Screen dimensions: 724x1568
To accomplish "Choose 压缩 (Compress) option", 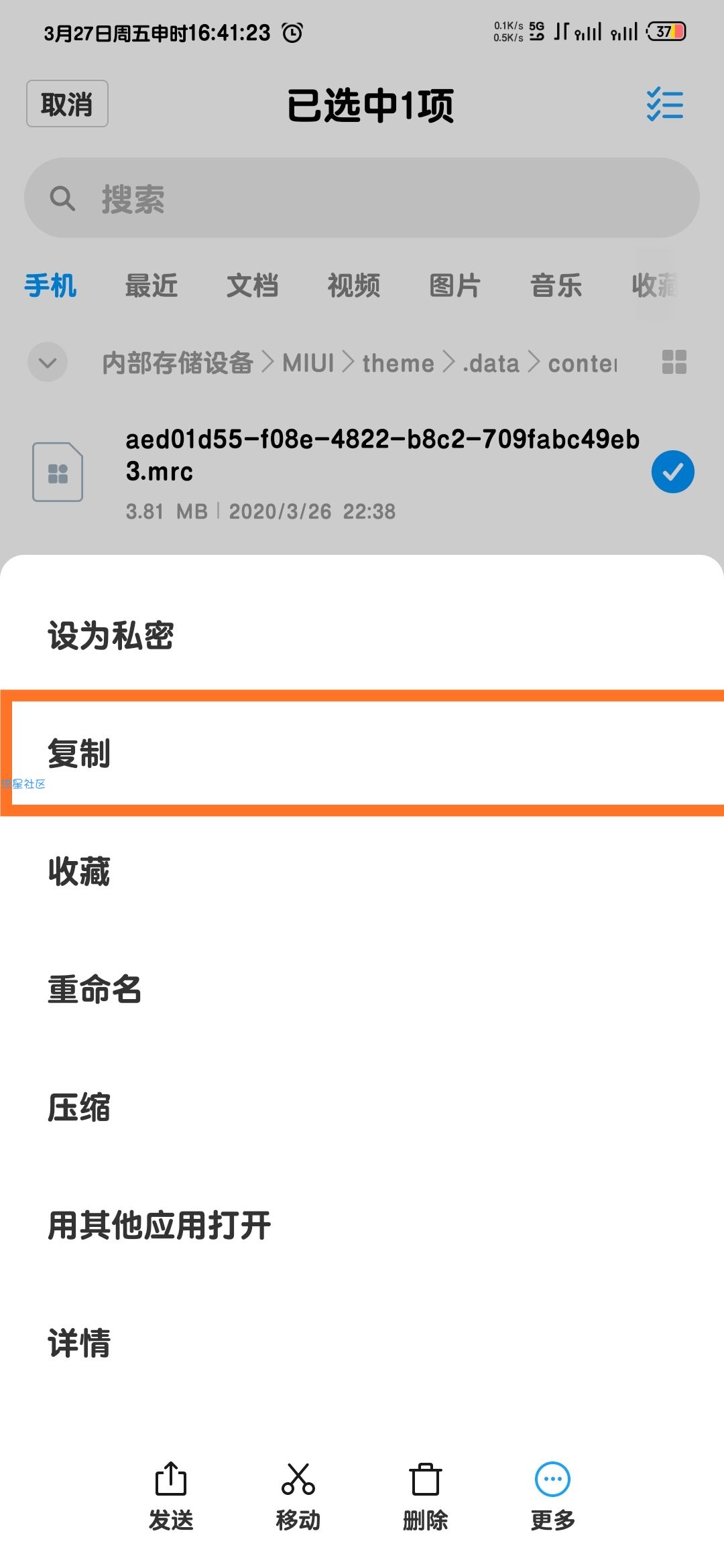I will tap(362, 1107).
